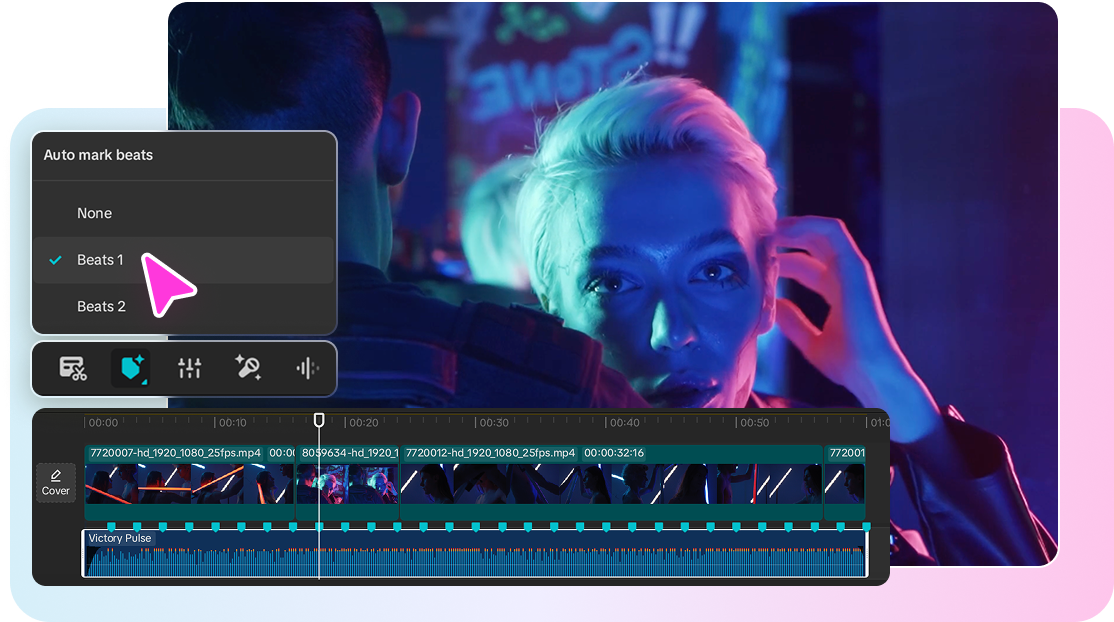The height and width of the screenshot is (622, 1114).
Task: Expand the beat tool corner dropdown triangle
Action: (x=144, y=383)
